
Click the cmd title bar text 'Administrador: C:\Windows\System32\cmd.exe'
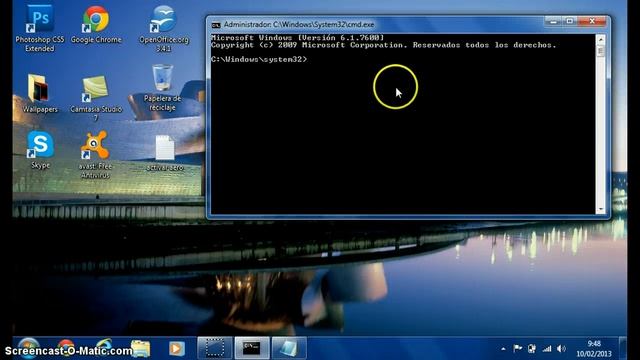point(299,25)
